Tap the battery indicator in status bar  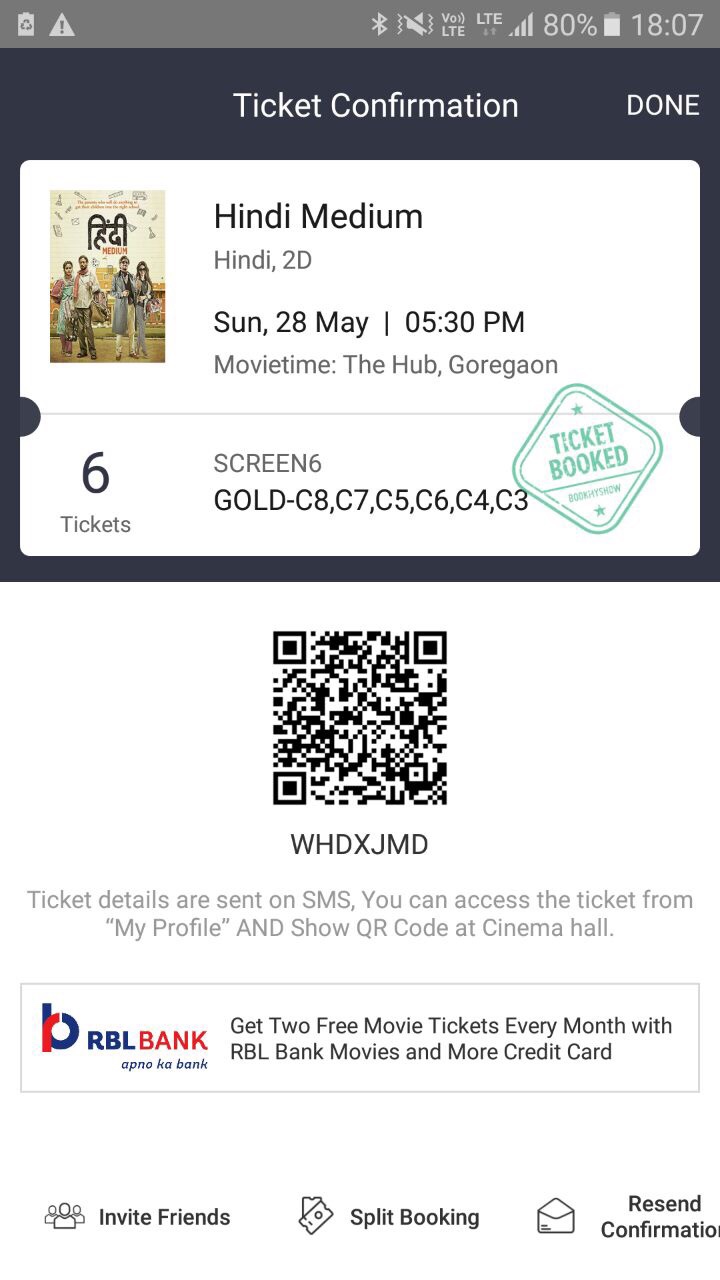point(612,24)
